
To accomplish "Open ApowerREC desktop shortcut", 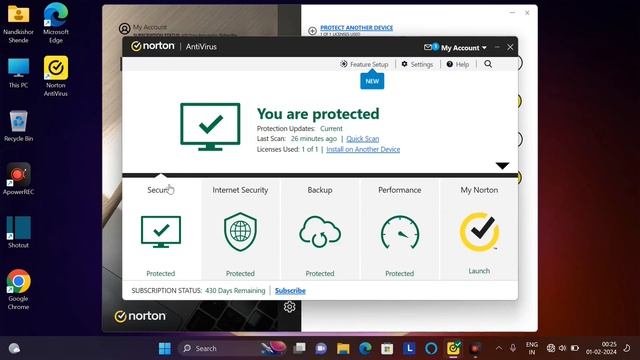I will [x=18, y=179].
